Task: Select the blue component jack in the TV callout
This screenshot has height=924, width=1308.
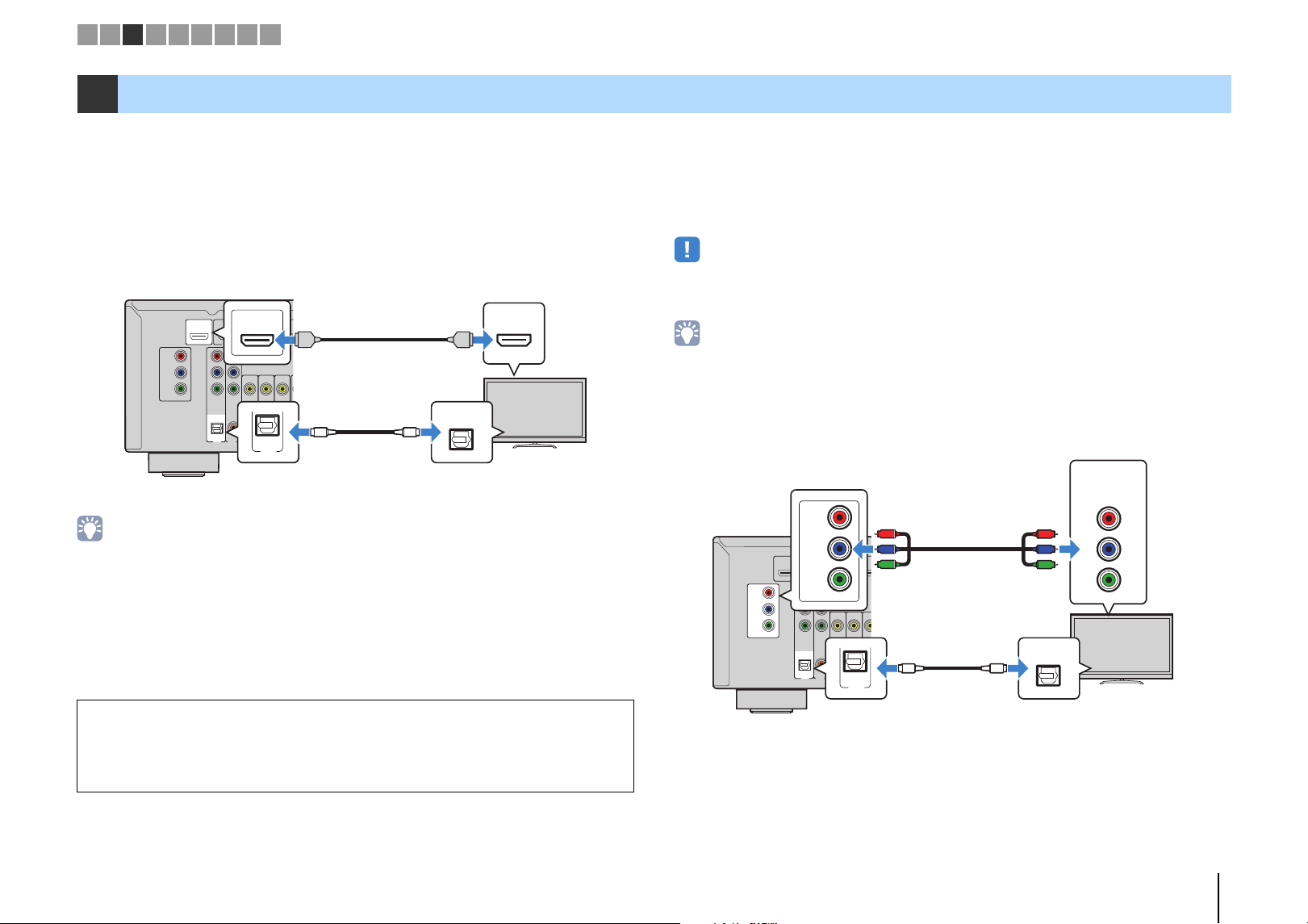Action: point(1108,549)
